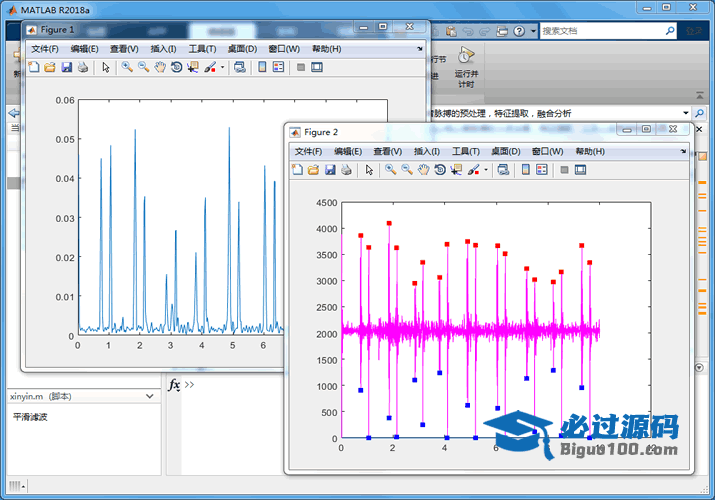Expand xinyin.m (脚本) details panel chevron
The height and width of the screenshot is (500, 715).
pyautogui.click(x=150, y=396)
